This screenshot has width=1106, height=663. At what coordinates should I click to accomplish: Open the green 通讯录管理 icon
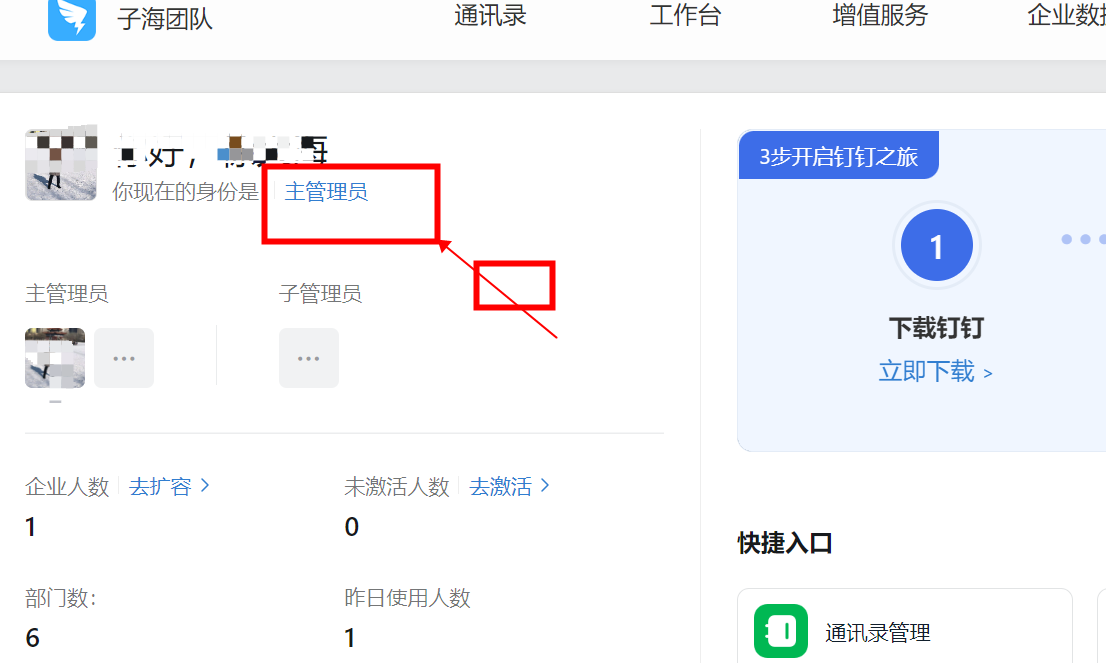click(x=780, y=631)
